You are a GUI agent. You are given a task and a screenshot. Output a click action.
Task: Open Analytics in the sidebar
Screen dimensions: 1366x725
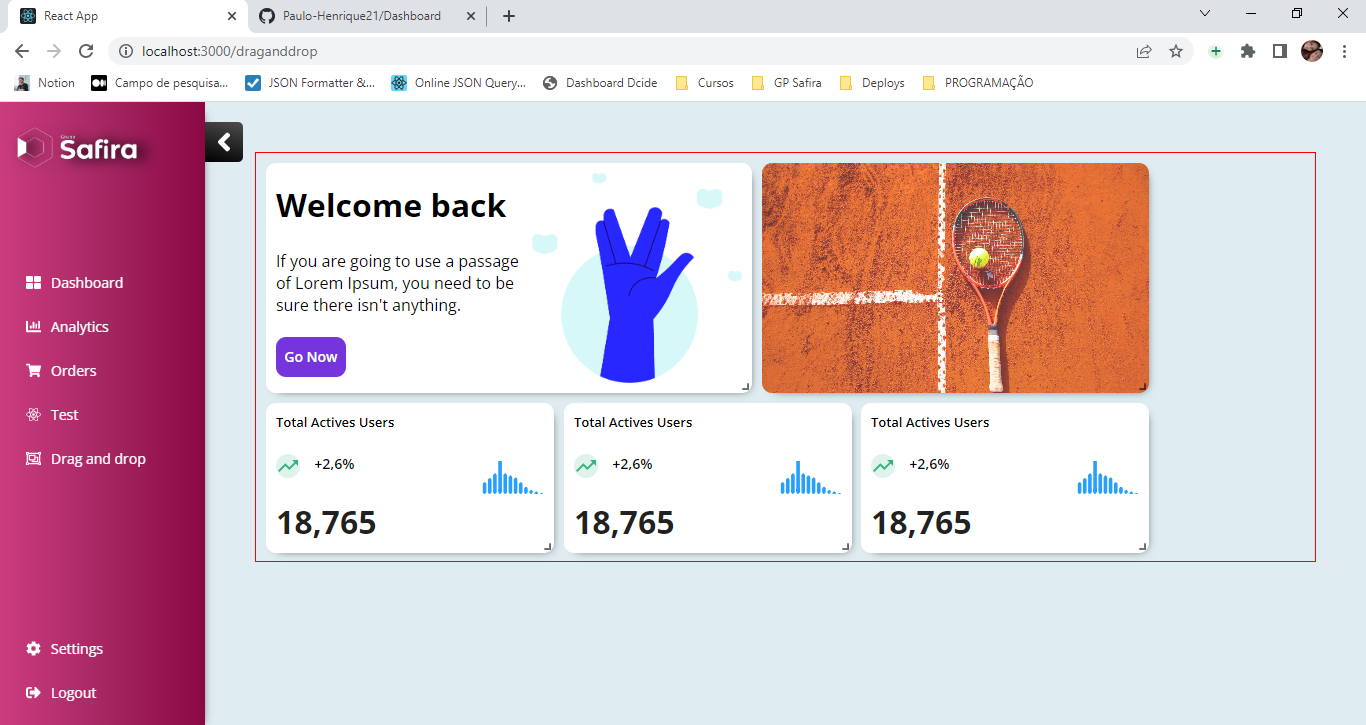pos(67,327)
